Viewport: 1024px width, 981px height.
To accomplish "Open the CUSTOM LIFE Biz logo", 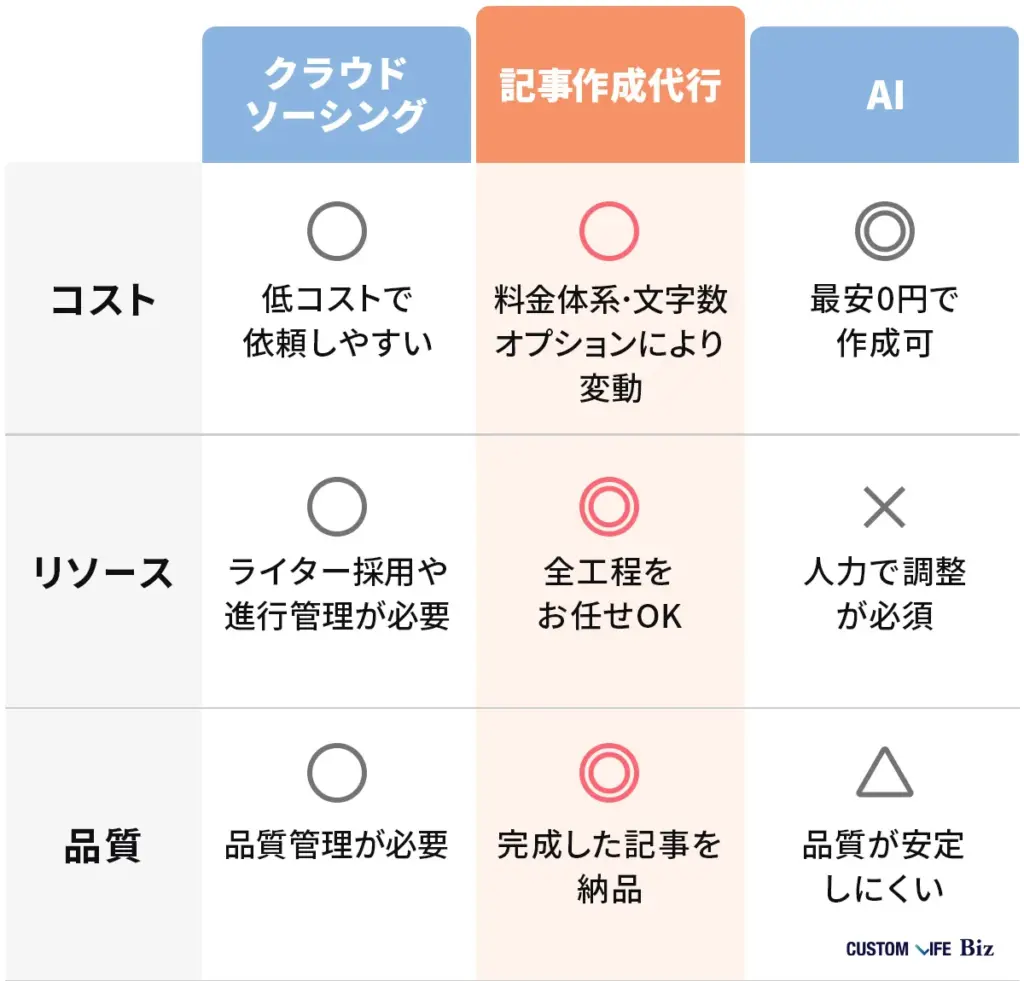I will (920, 948).
